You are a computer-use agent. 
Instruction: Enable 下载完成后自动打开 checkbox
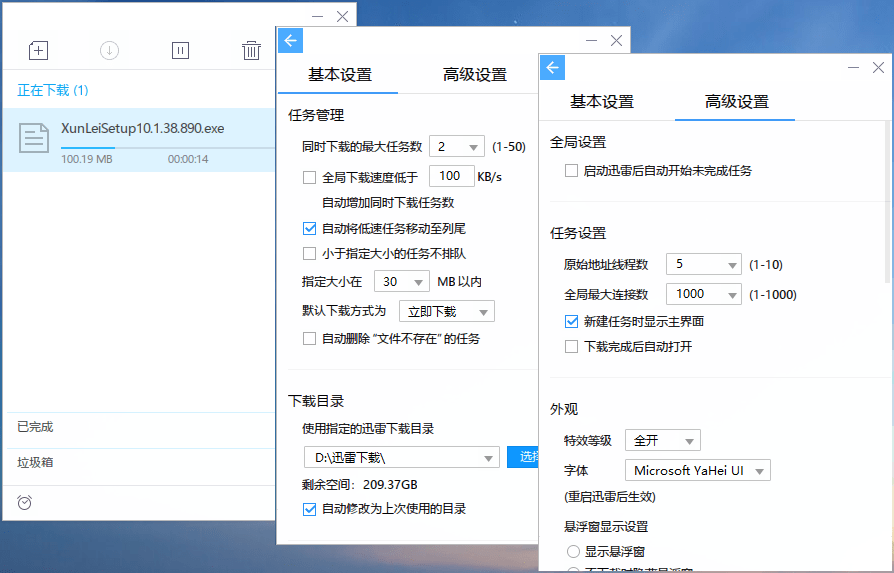tap(571, 347)
